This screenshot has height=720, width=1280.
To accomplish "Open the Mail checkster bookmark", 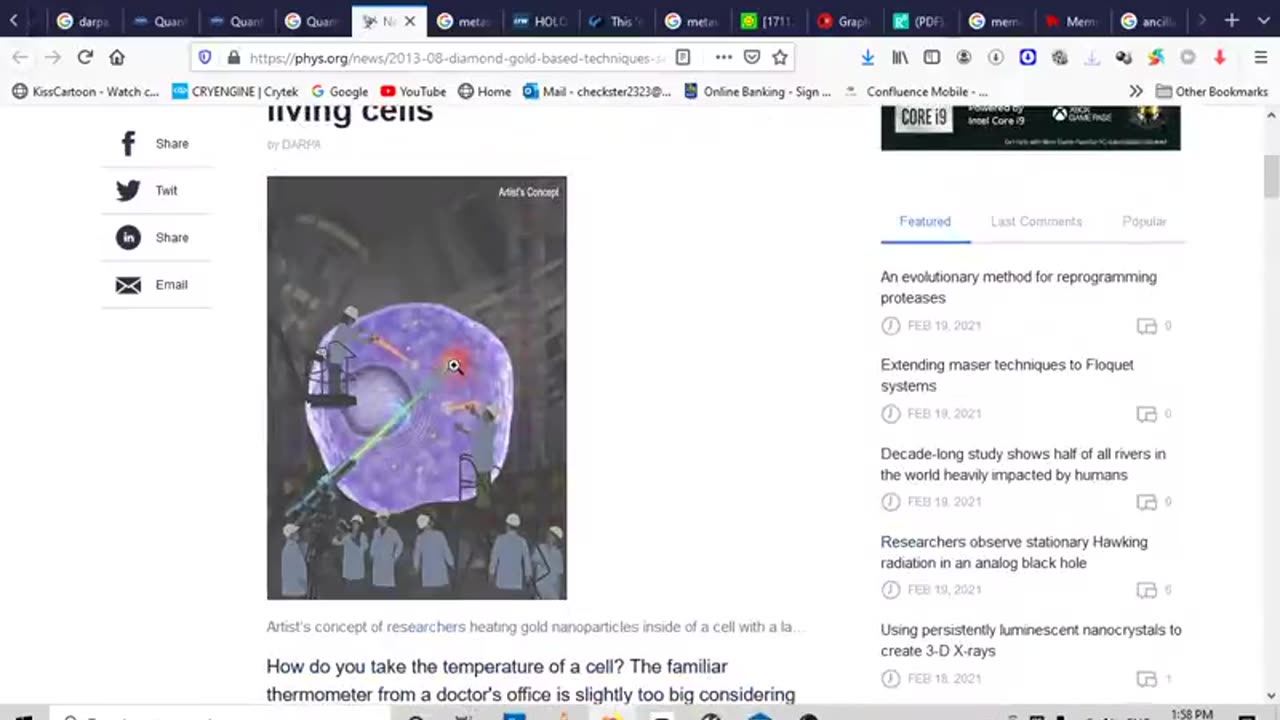I will point(597,91).
